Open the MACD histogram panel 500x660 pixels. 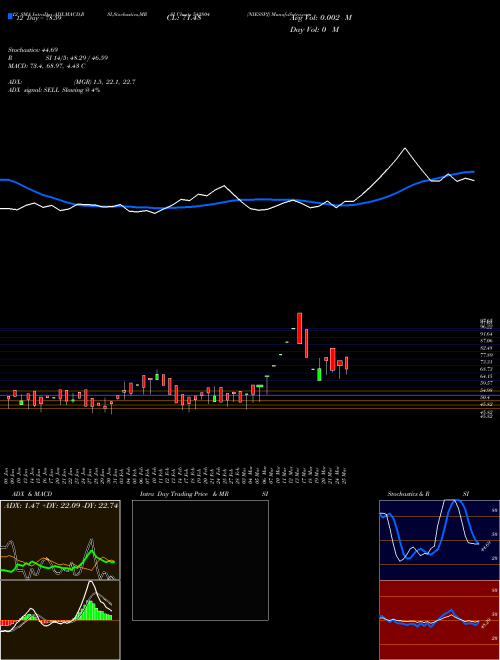click(x=60, y=620)
